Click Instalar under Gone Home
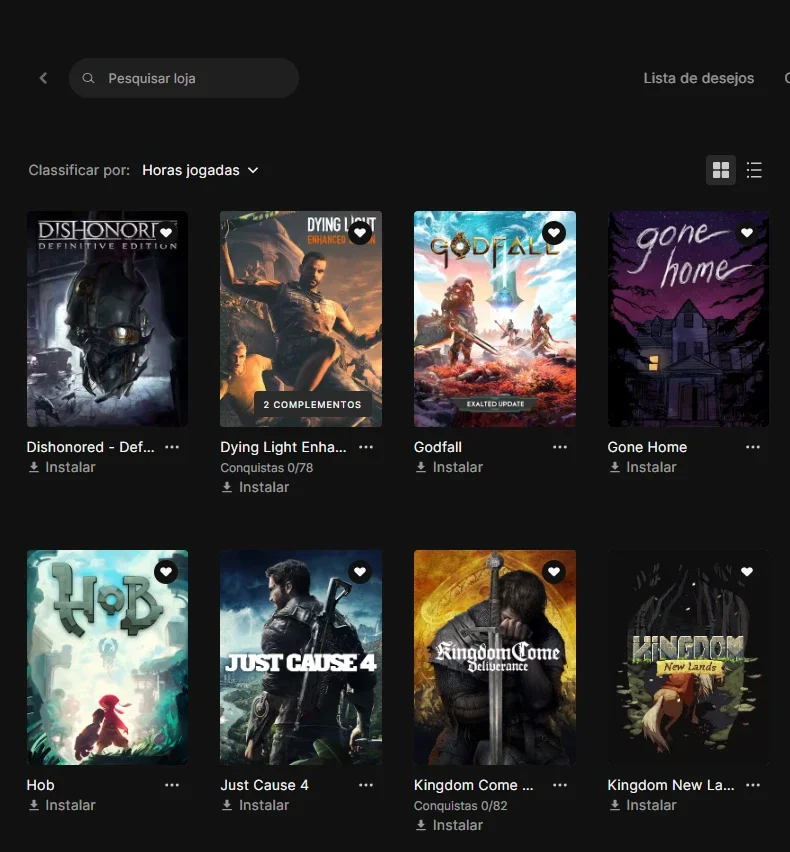Image resolution: width=790 pixels, height=852 pixels. click(643, 467)
